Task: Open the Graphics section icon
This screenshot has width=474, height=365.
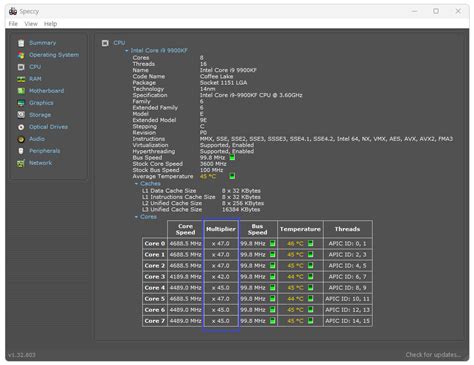Action: click(x=21, y=103)
